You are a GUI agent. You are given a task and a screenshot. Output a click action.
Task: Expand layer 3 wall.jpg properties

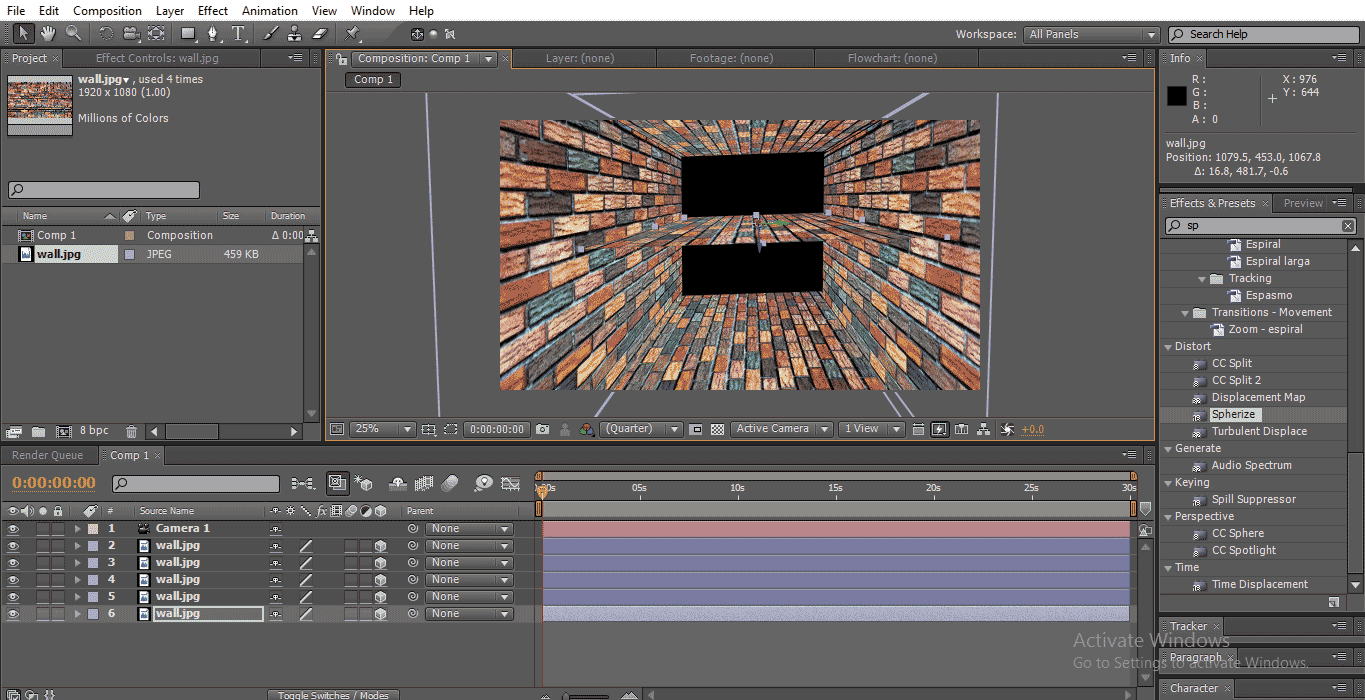(77, 563)
